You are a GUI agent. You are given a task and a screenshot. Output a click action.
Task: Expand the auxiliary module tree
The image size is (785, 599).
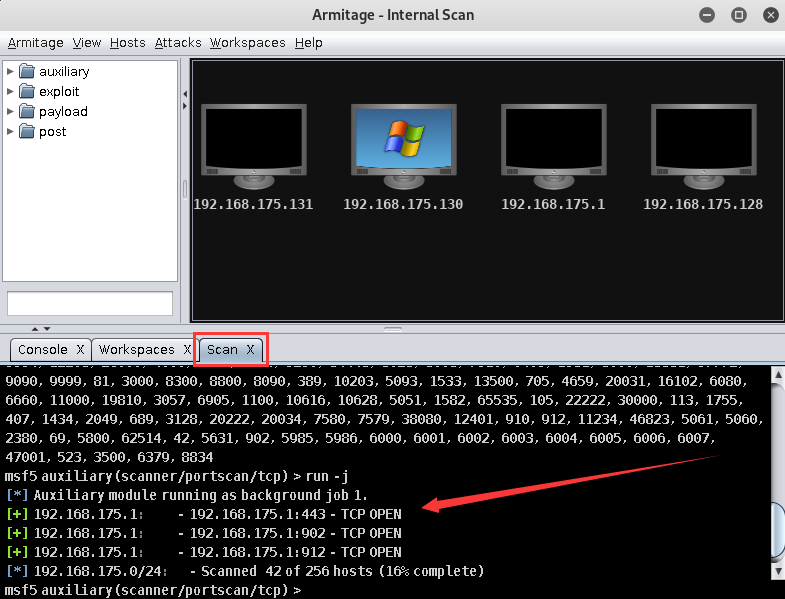pos(10,72)
